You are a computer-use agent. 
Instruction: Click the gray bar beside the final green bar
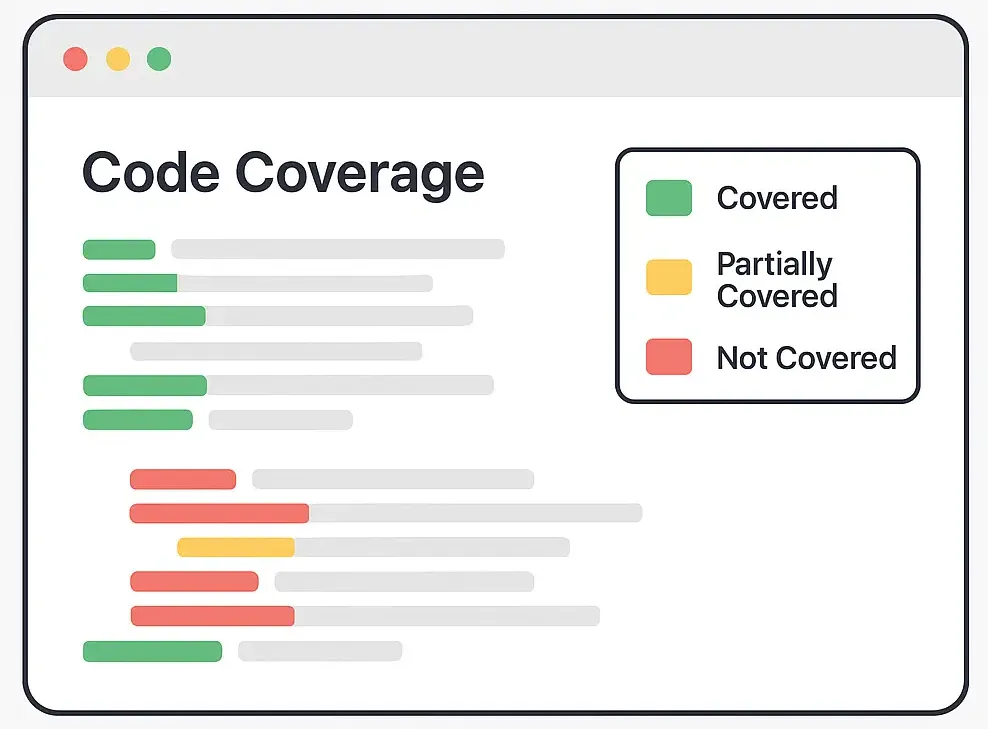point(320,651)
